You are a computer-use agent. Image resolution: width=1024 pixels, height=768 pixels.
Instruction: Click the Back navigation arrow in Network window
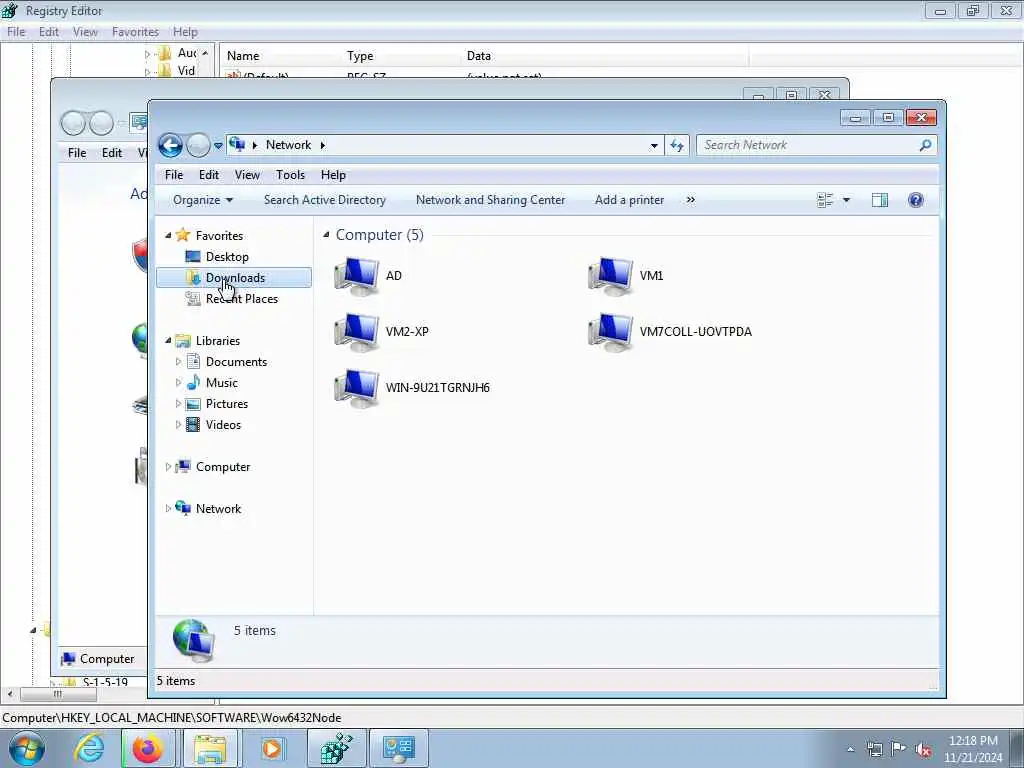(x=170, y=145)
